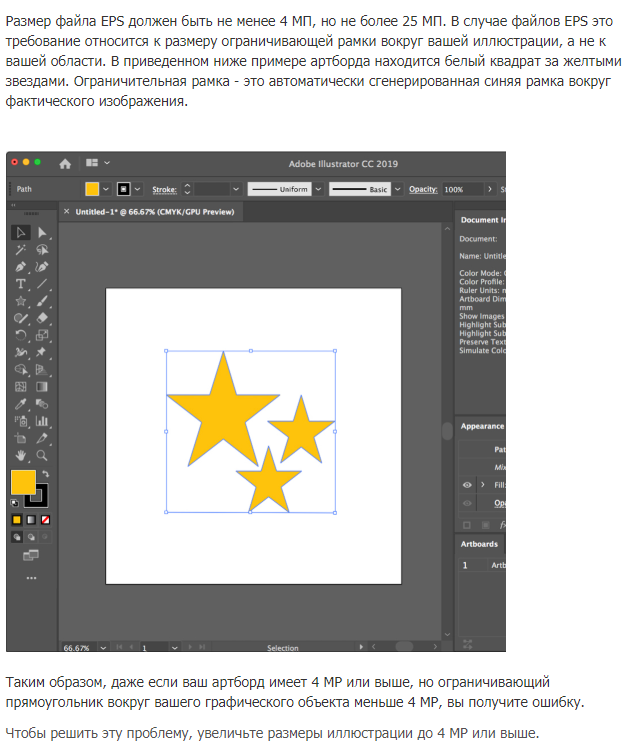Select the Eraser tool
This screenshot has height=753, width=635.
coord(42,318)
